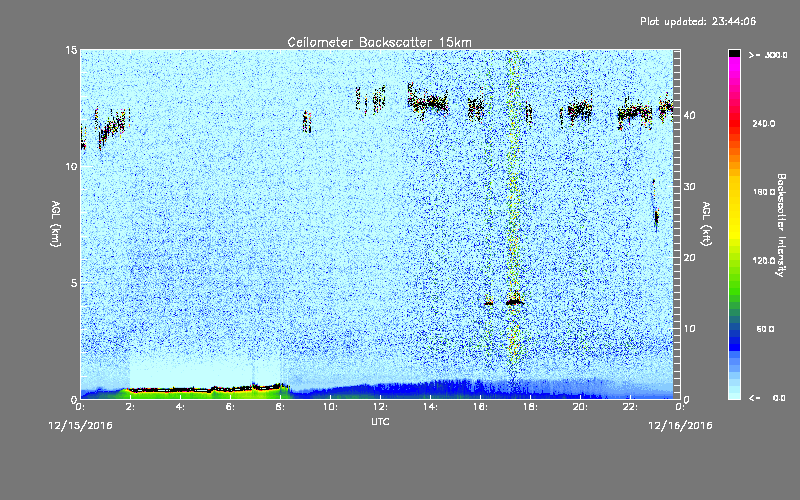The height and width of the screenshot is (500, 800).
Task: Click the right AGL (kft) axis label
Action: click(x=706, y=223)
